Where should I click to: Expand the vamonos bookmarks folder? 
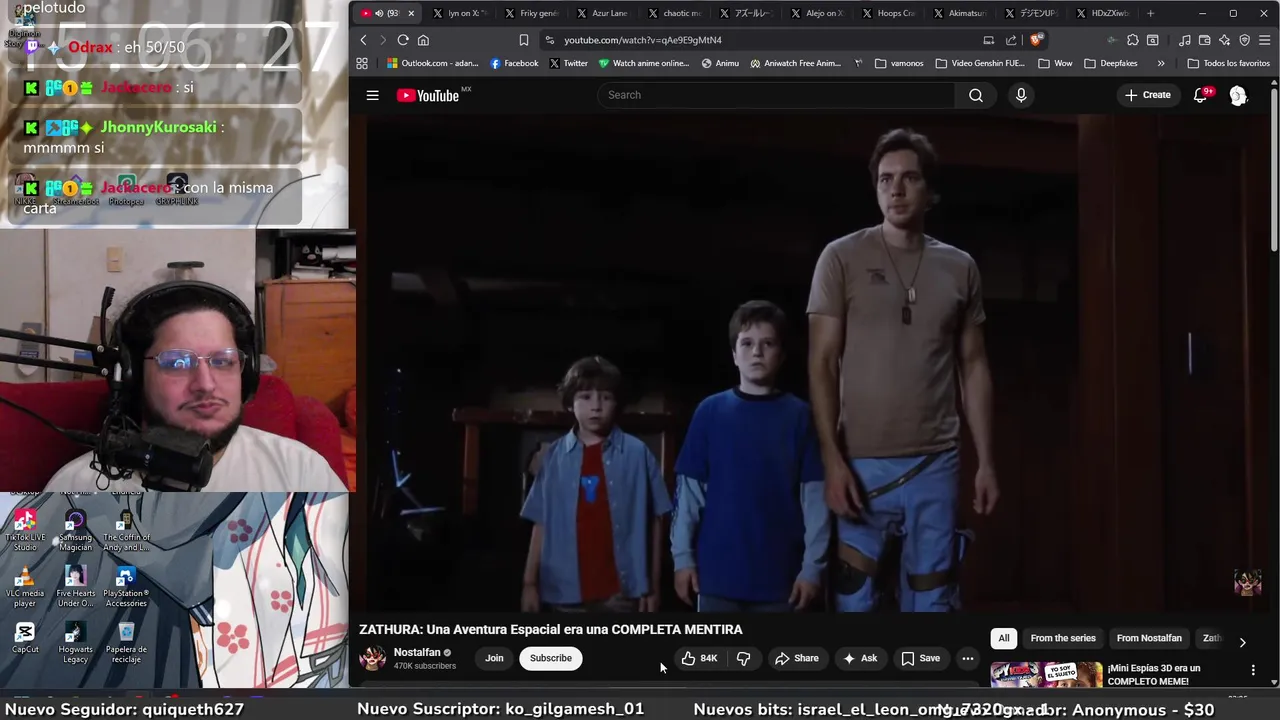pyautogui.click(x=899, y=63)
